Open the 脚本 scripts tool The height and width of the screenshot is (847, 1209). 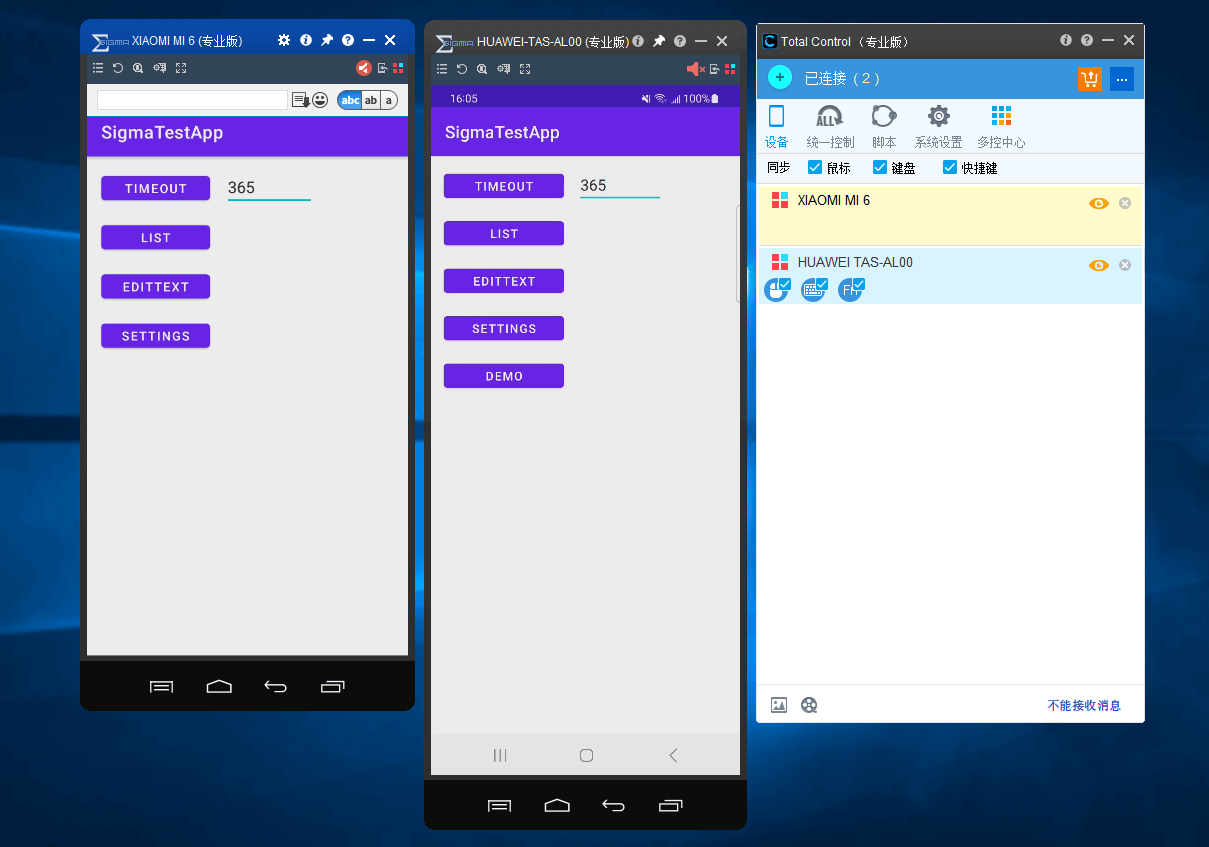884,127
